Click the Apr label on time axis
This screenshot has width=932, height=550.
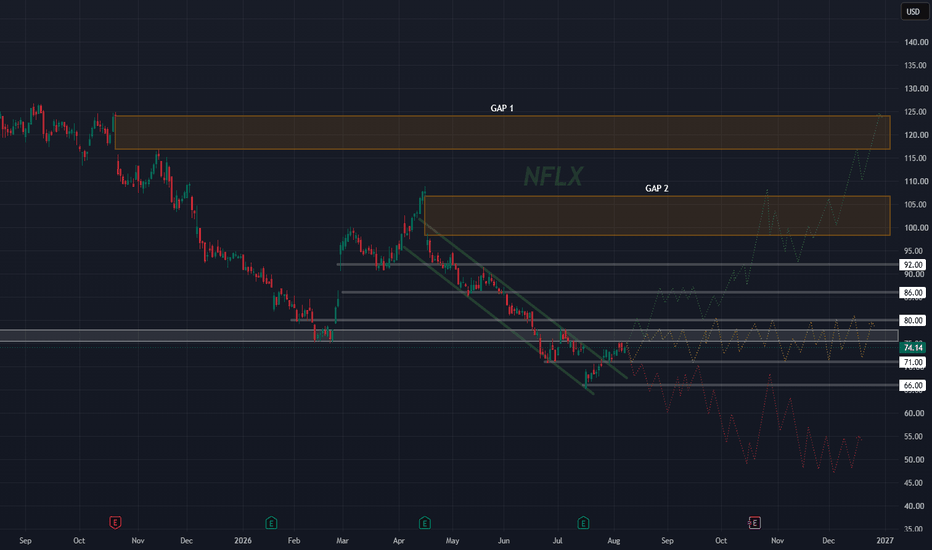pos(398,540)
